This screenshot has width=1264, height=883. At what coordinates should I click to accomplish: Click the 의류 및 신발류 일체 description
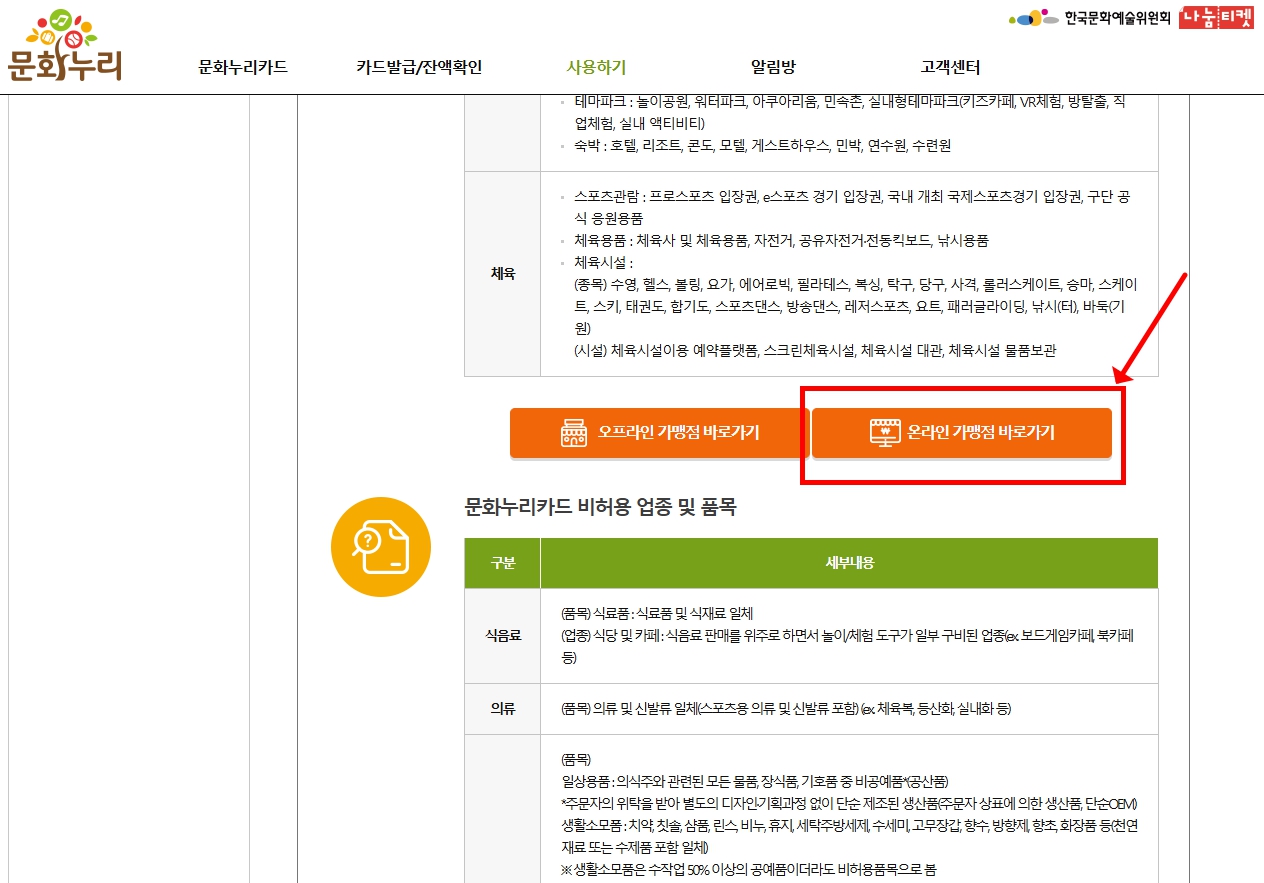click(787, 709)
